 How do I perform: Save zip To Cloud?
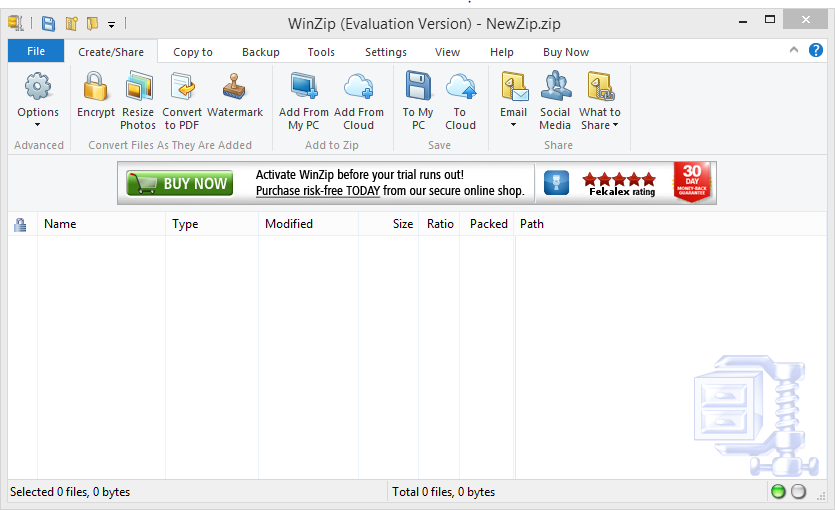(x=461, y=87)
